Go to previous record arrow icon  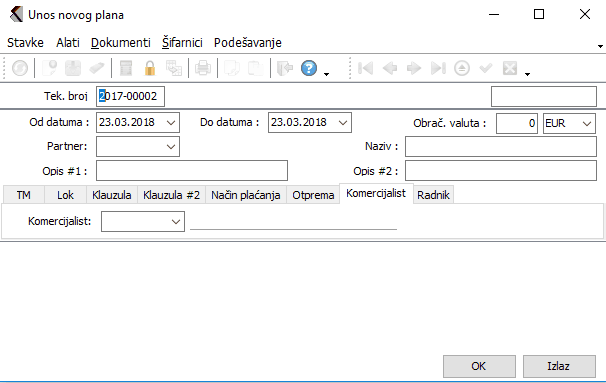(x=390, y=68)
